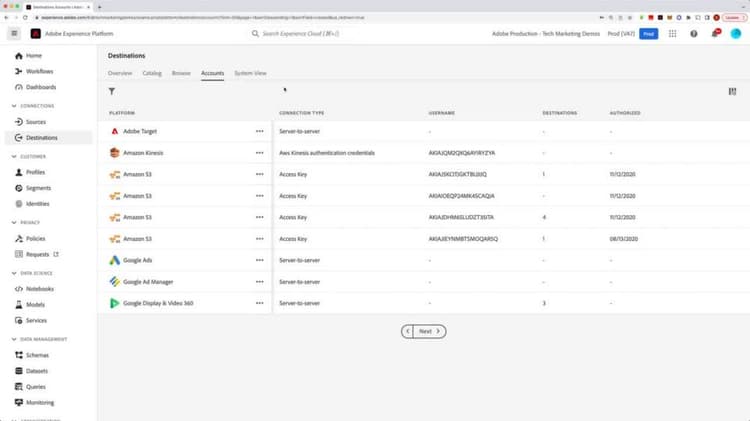
Task: Open more options for Amazon Kinesis
Action: click(260, 153)
